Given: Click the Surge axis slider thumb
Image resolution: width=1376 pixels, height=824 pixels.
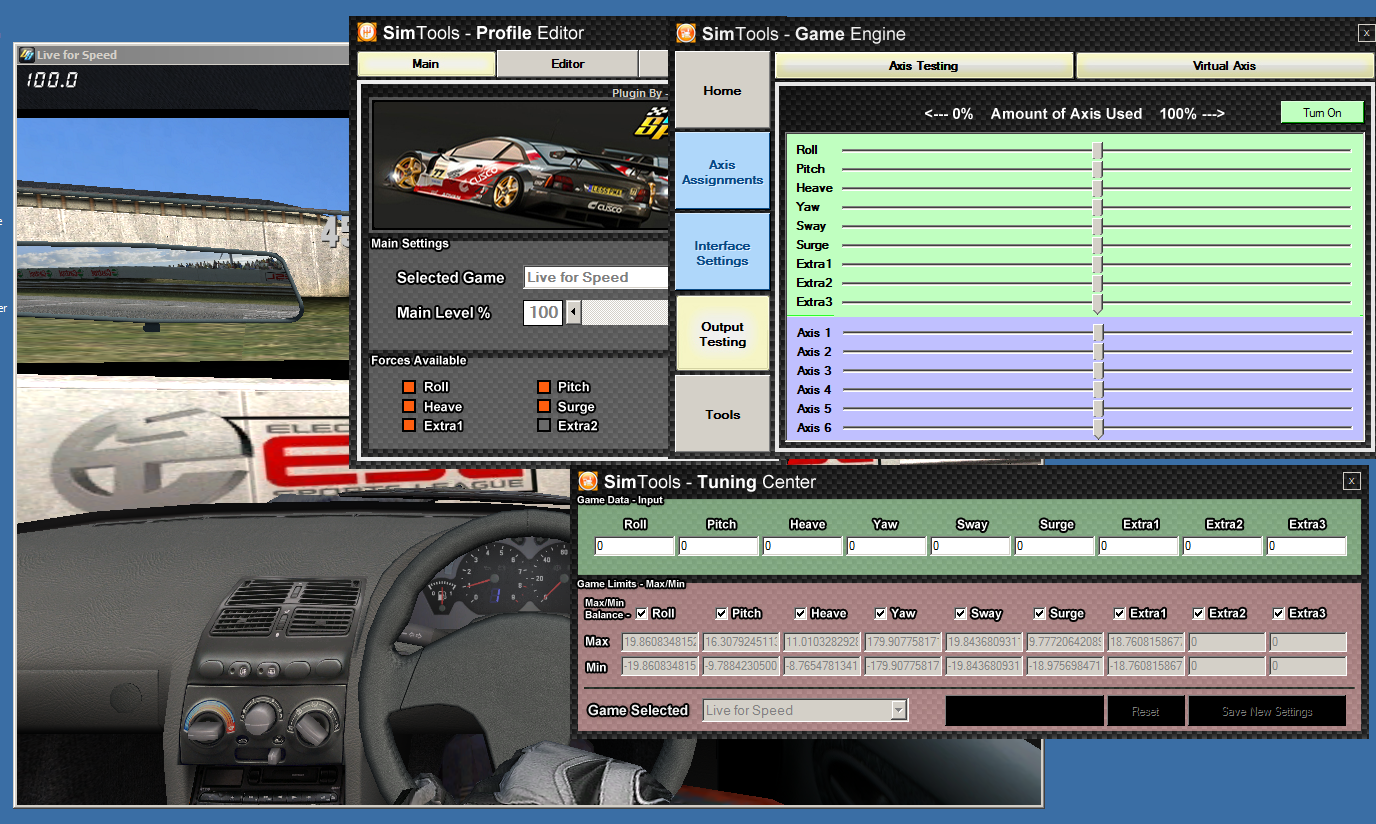Looking at the screenshot, I should tap(1097, 245).
